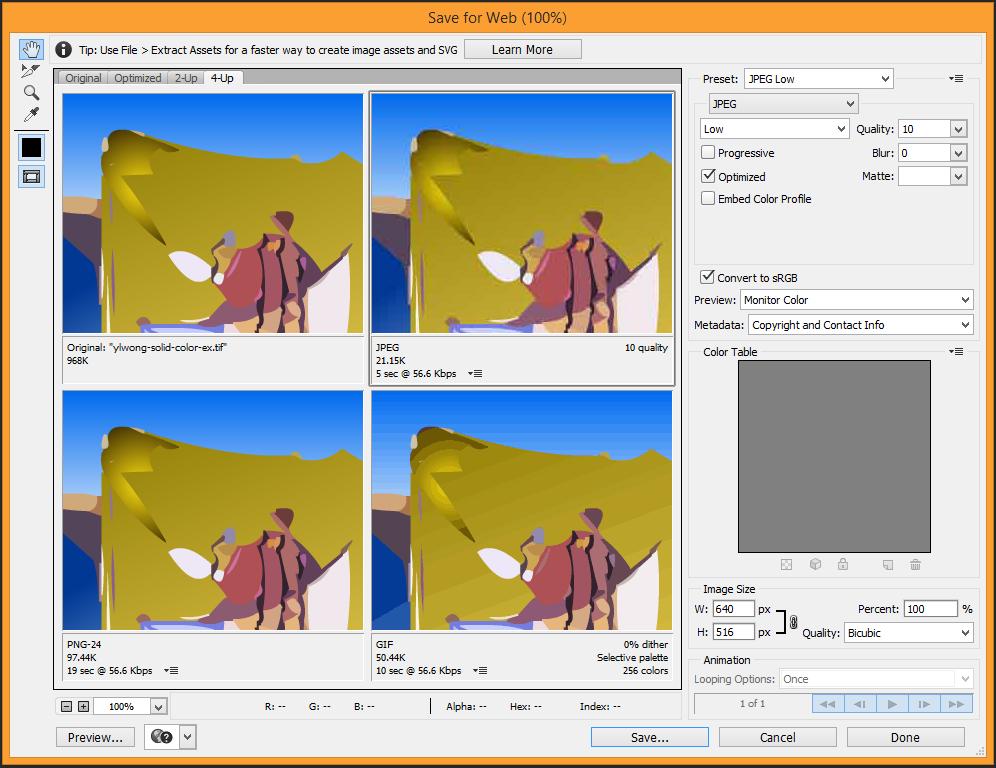Toggle the constrain proportions link icon
This screenshot has height=768, width=996.
pos(793,622)
